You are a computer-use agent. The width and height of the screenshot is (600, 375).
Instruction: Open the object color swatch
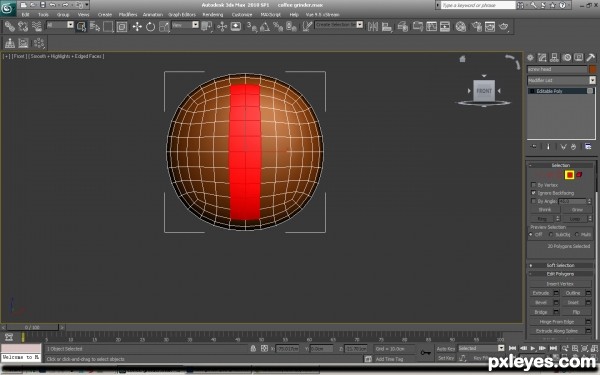[x=592, y=69]
